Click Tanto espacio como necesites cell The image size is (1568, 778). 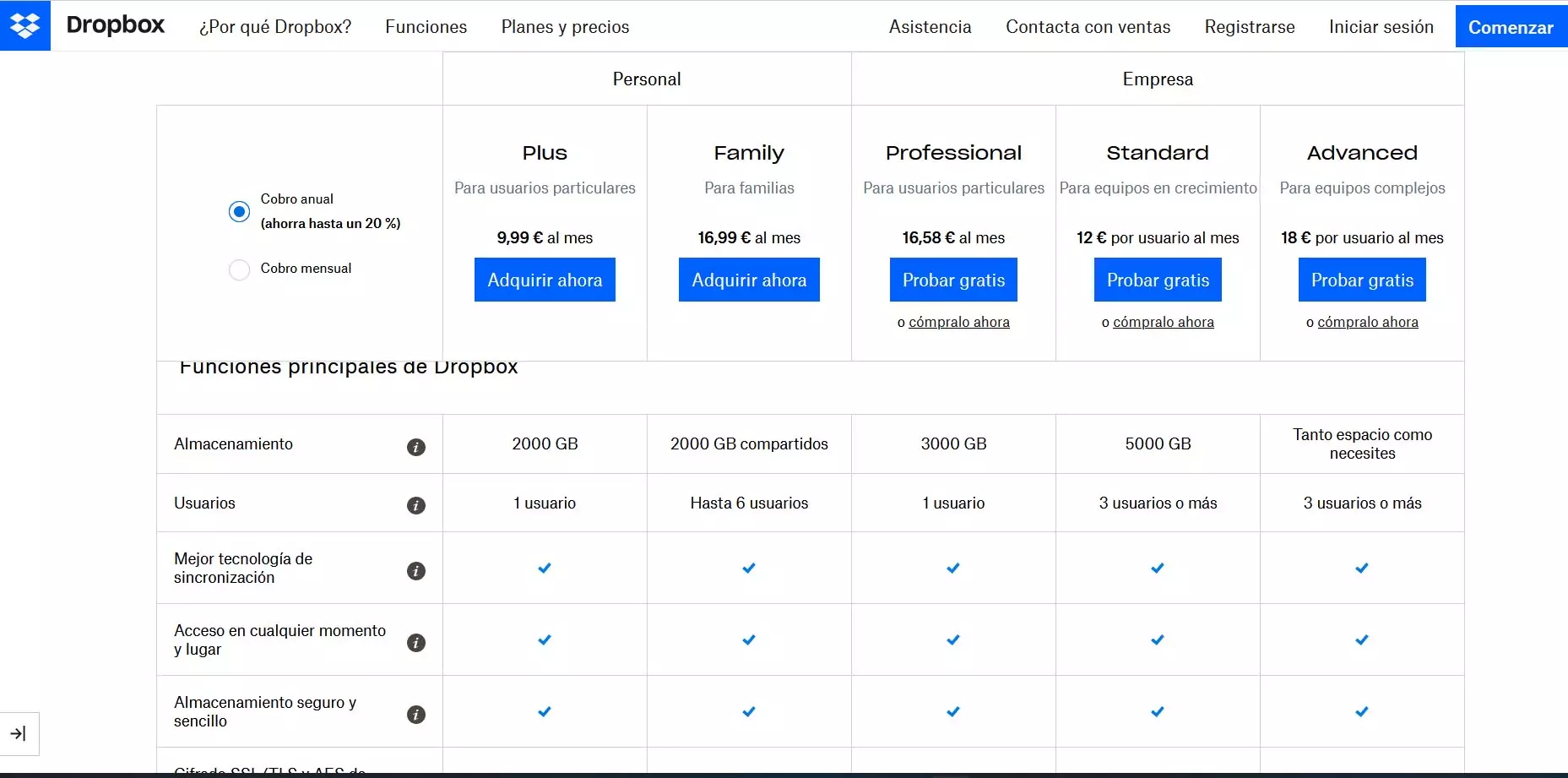(1362, 444)
